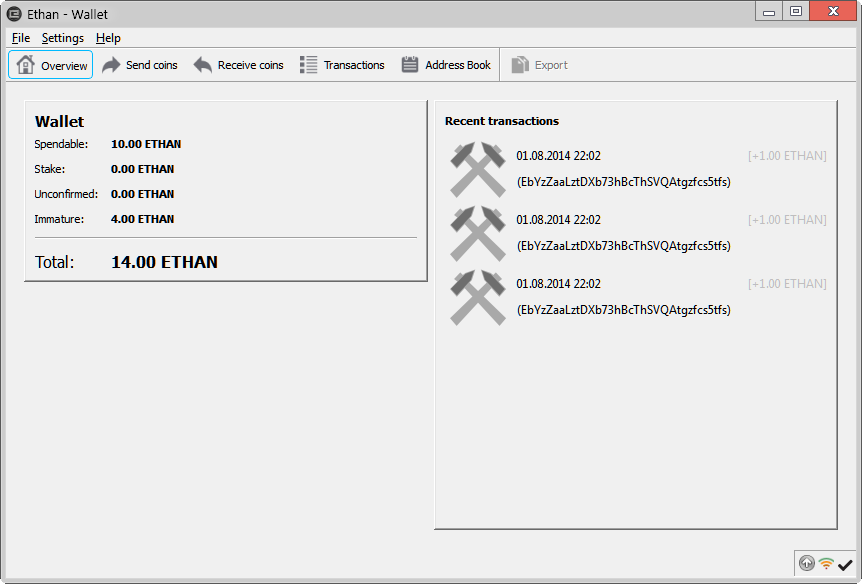Click the mining hammers icon of the middle transaction
The width and height of the screenshot is (862, 584).
pos(478,233)
